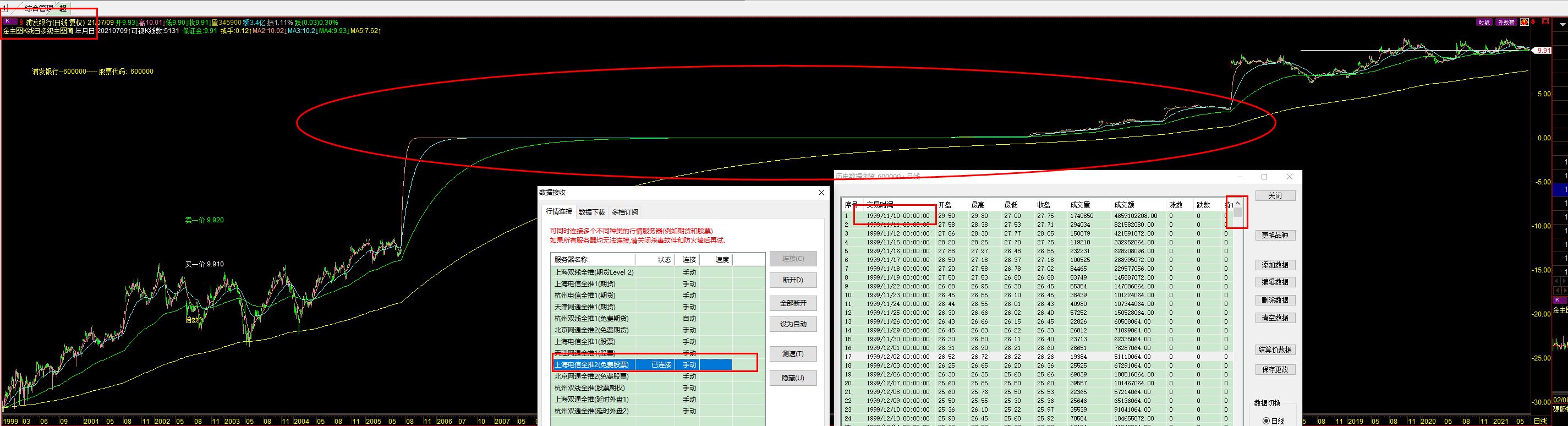Screen dimensions: 1568x426
Task: Click the history table scrollbar thumb
Action: tap(1237, 212)
